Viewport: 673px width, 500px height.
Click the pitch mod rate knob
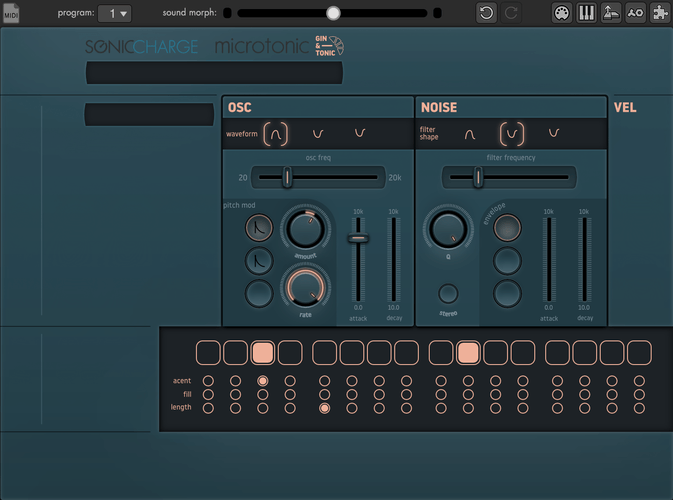click(x=305, y=288)
